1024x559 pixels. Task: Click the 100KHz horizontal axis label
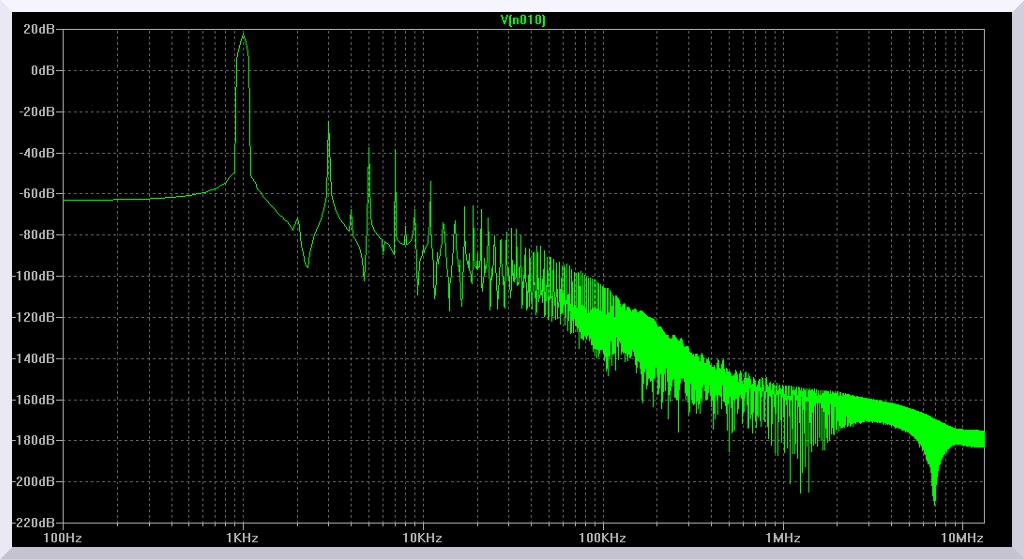[x=603, y=538]
